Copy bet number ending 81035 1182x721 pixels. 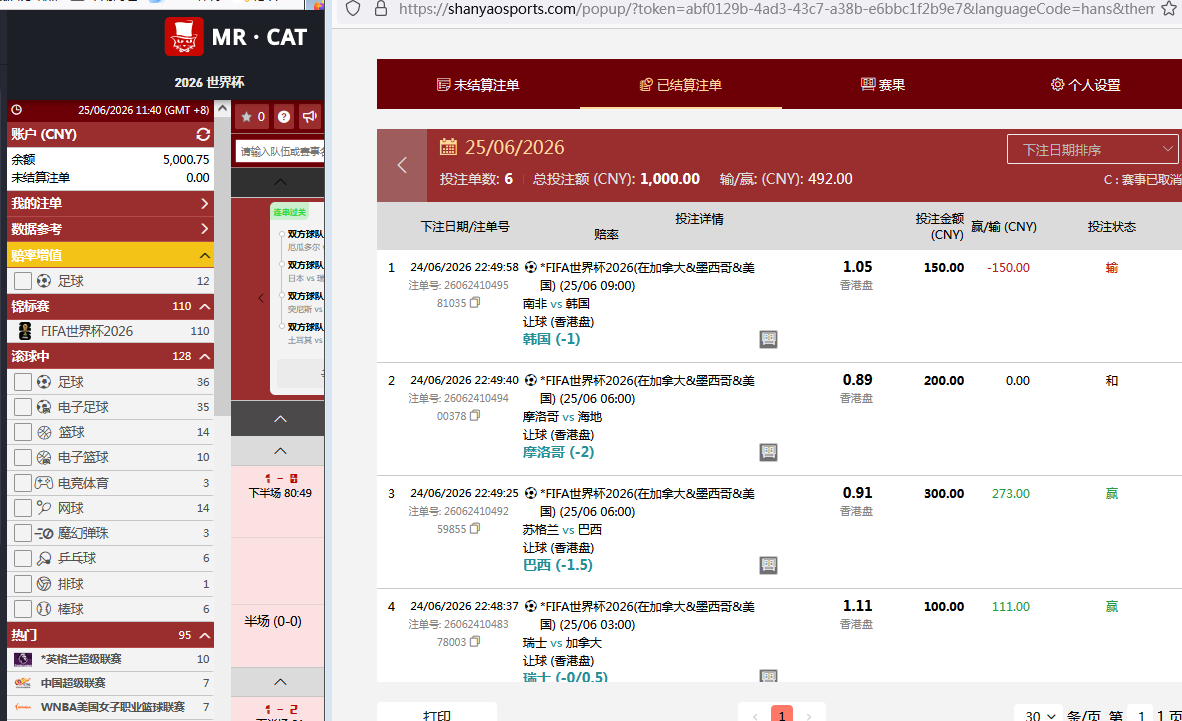click(475, 302)
